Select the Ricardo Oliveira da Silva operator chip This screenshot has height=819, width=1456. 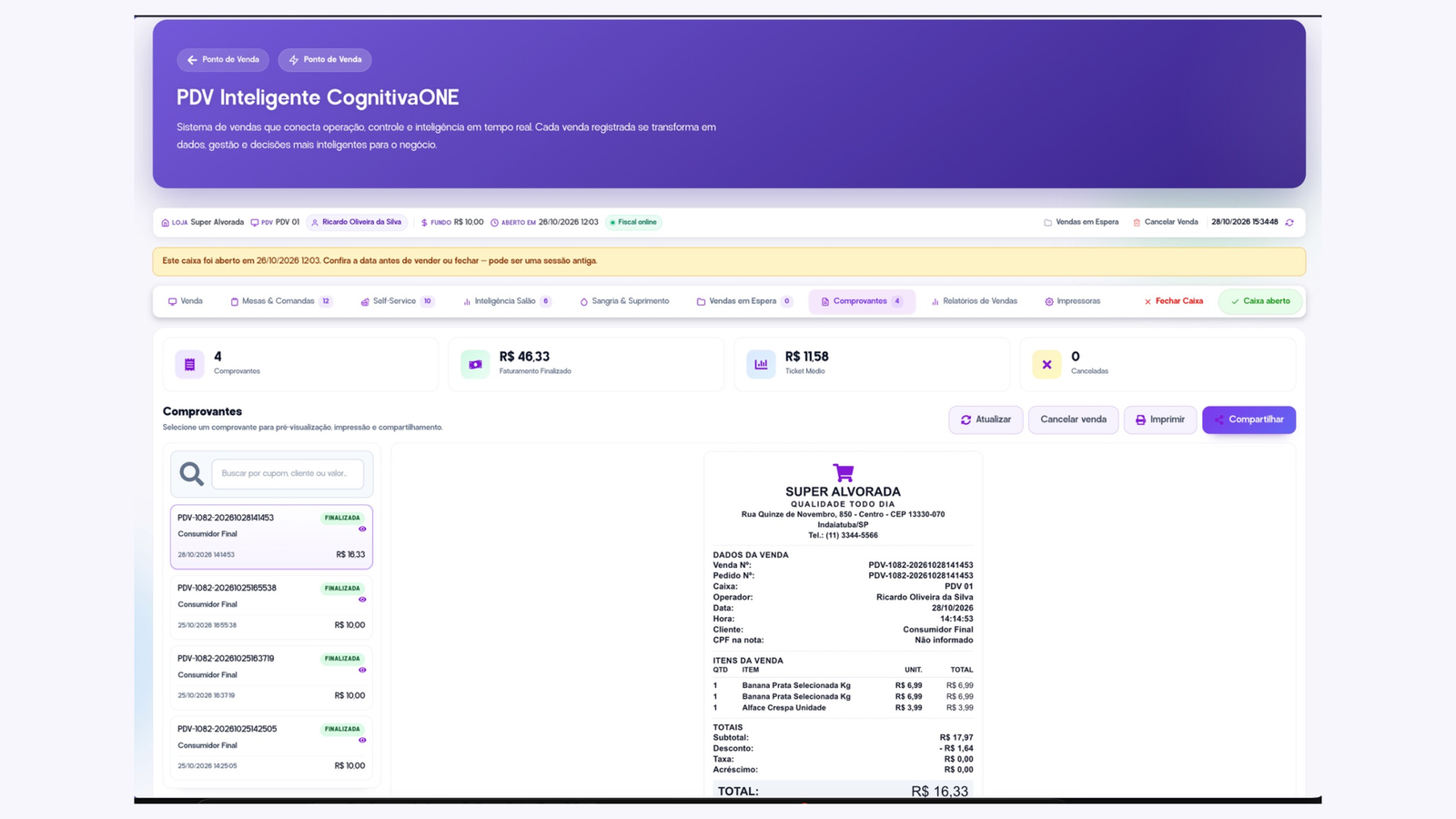coord(356,222)
